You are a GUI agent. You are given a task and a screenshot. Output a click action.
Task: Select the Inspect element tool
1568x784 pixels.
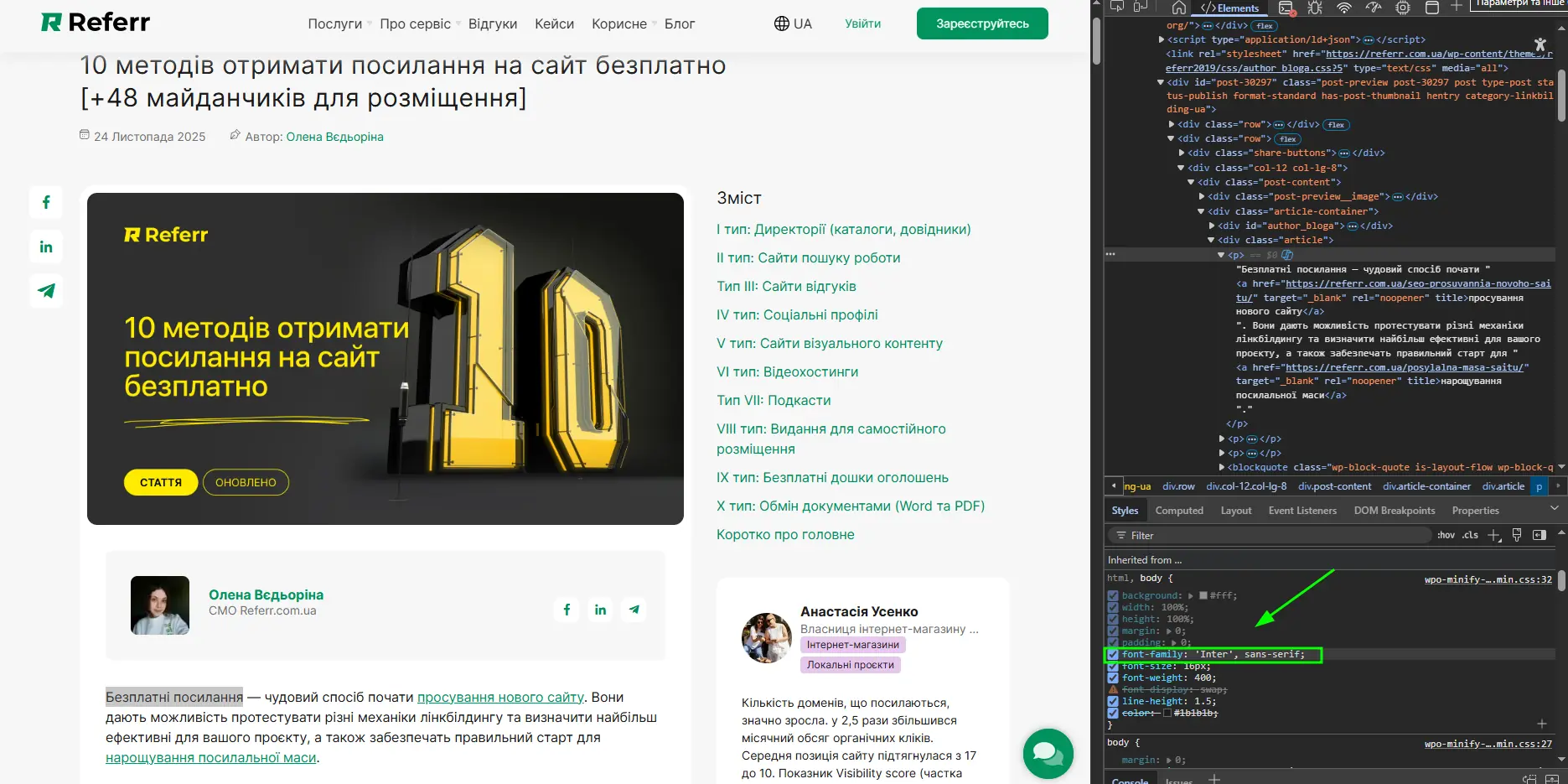pos(1117,7)
